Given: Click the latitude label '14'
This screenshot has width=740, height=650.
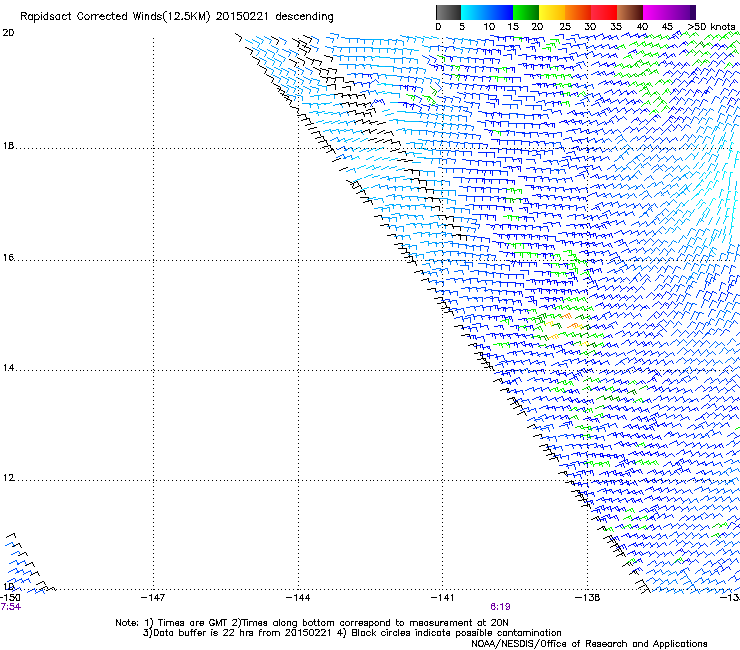Looking at the screenshot, I should point(8,368).
